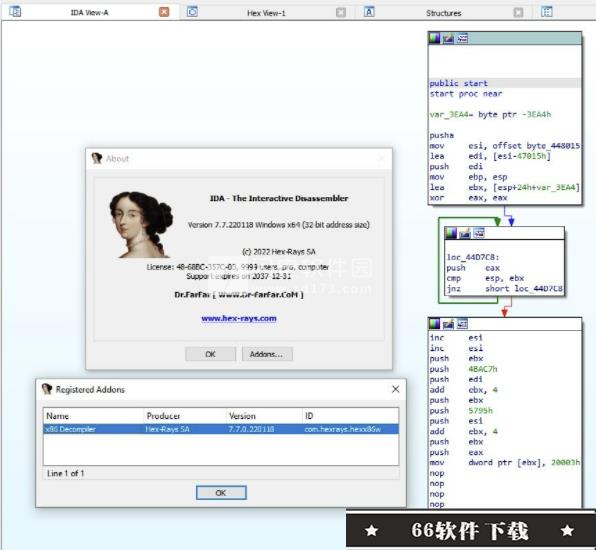Click the loc_44D7C8: label
This screenshot has height=550, width=596.
(x=473, y=257)
